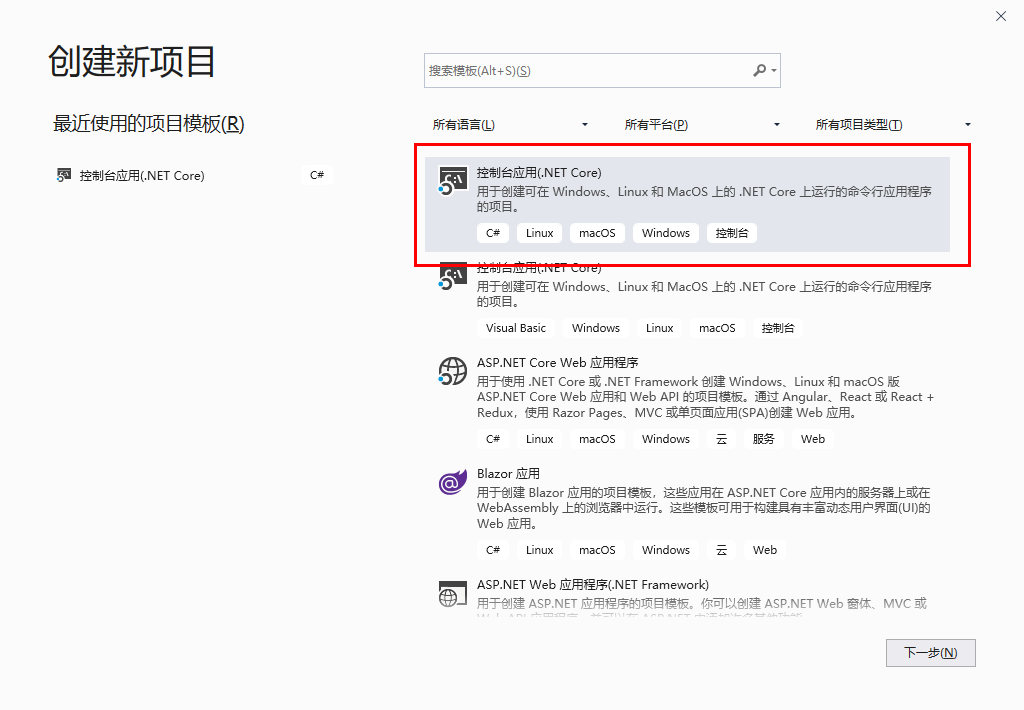Click the Blazor app purple icon

453,482
